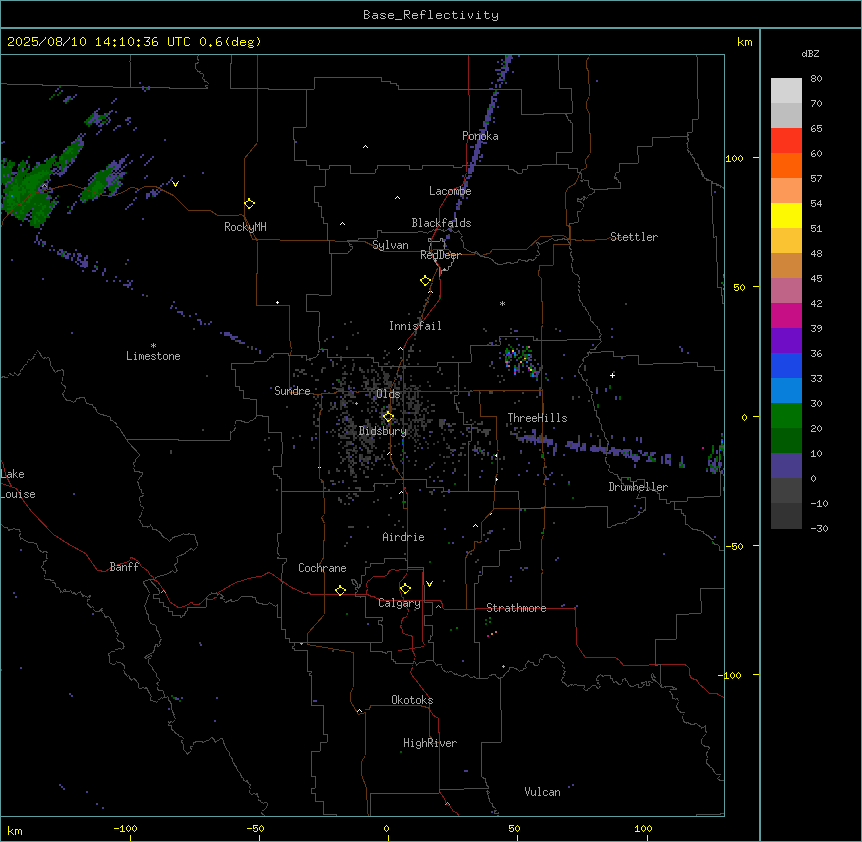The height and width of the screenshot is (842, 862).
Task: Click the purple 10 dBZ legend swatch
Action: (x=786, y=466)
